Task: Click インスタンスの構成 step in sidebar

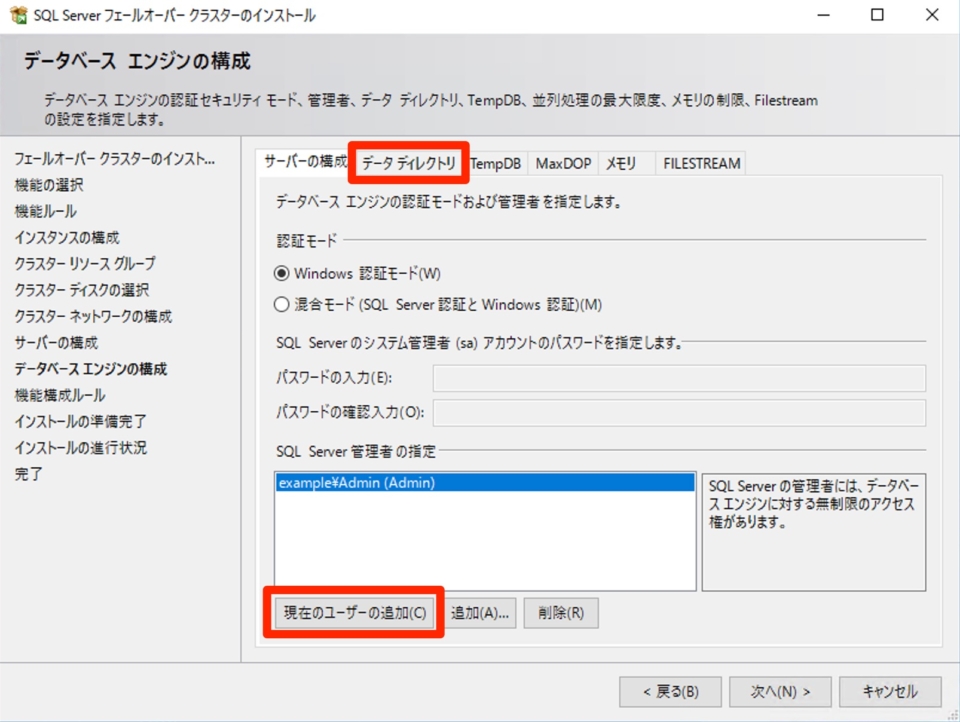Action: click(x=67, y=238)
